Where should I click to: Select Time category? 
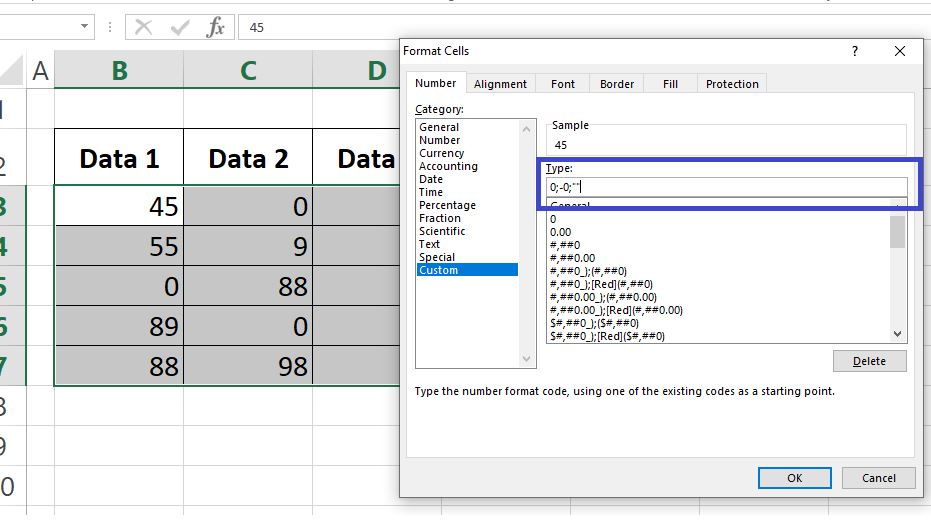tap(430, 192)
